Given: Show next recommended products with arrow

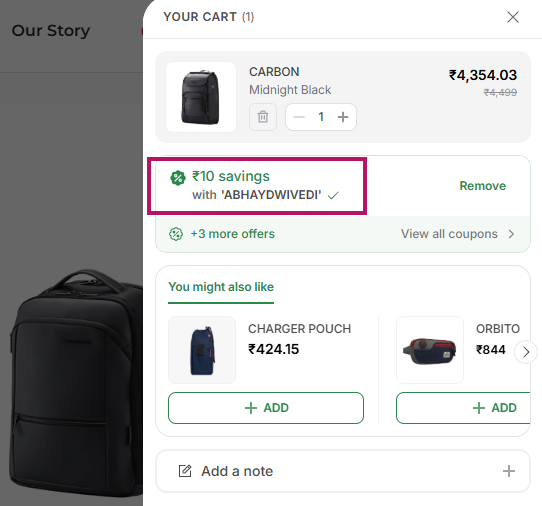Looking at the screenshot, I should (526, 352).
